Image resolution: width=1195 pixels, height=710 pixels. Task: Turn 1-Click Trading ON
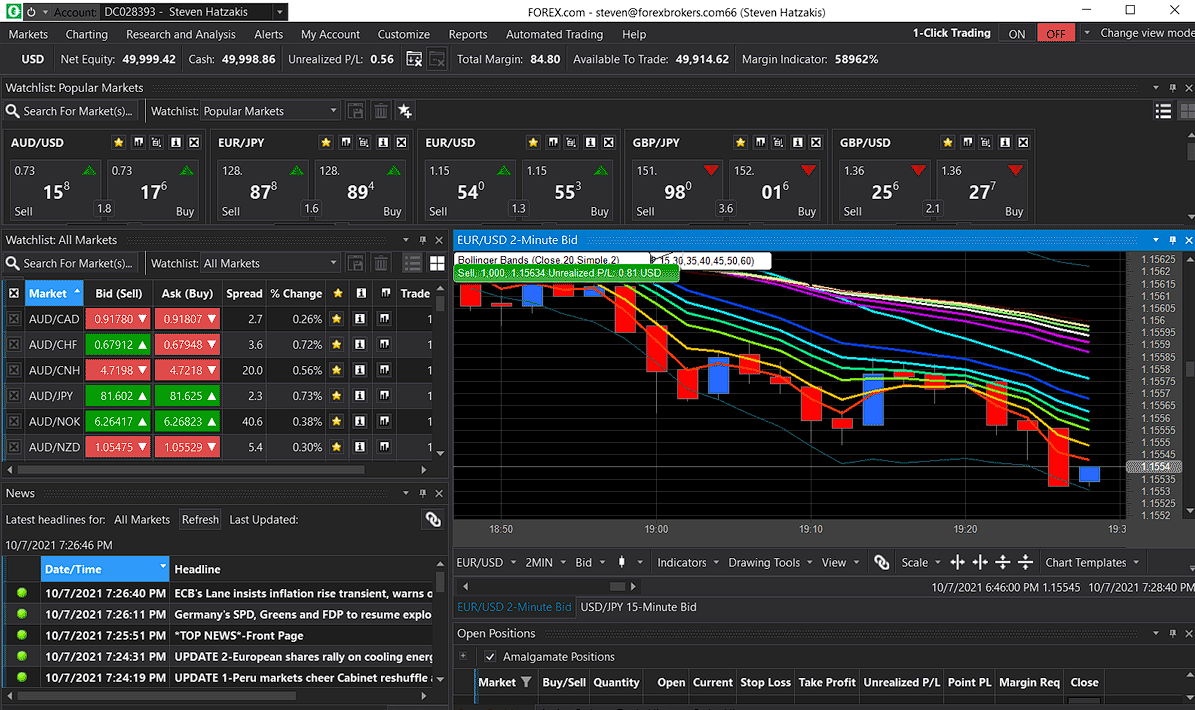(x=1017, y=33)
